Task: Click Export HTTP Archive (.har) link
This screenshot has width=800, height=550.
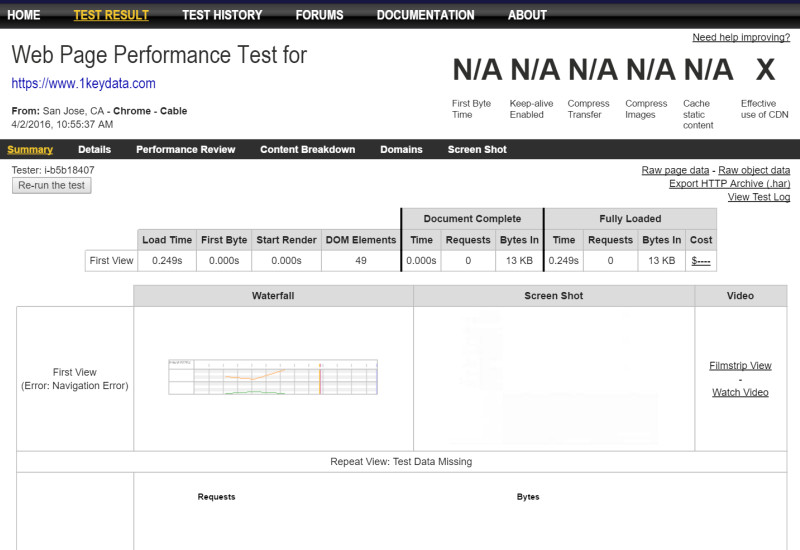Action: [x=729, y=184]
